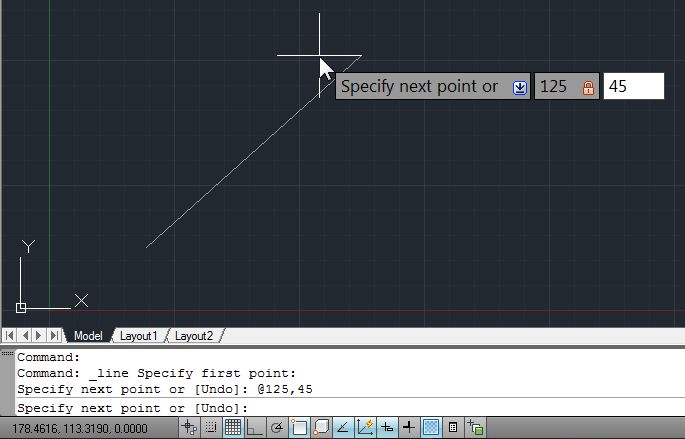The height and width of the screenshot is (439, 685).
Task: Jump to the first layout tab using the arrow
Action: (10, 336)
